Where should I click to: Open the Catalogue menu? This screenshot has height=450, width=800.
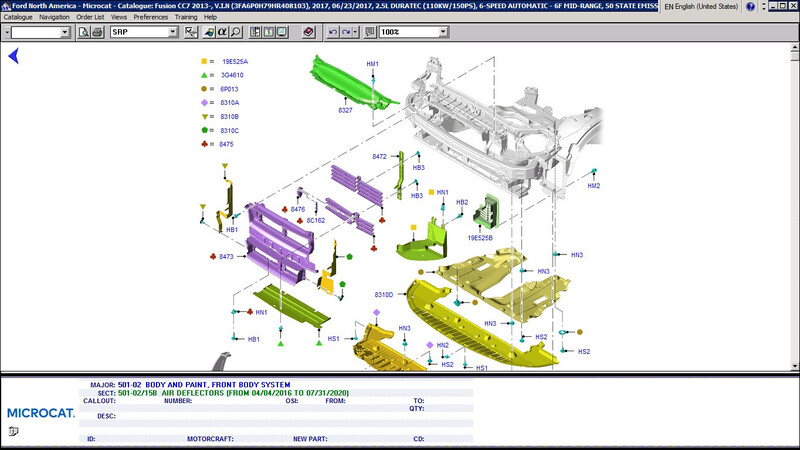tap(18, 17)
